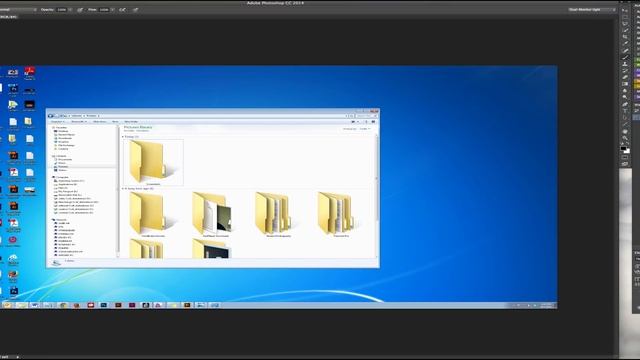
Task: Open the background color picker
Action: 627,152
